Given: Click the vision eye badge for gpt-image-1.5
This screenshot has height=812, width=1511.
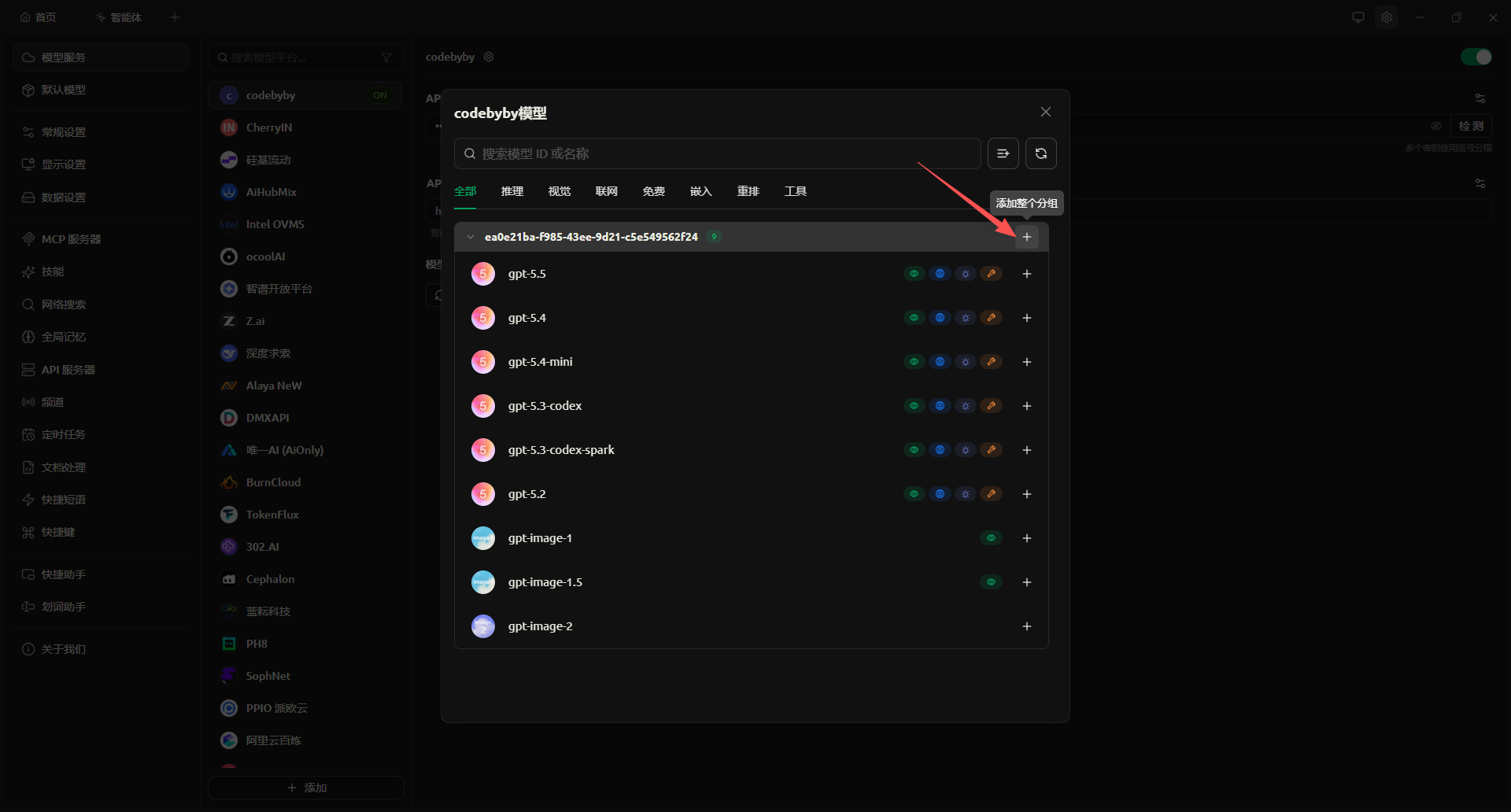Looking at the screenshot, I should [x=992, y=582].
